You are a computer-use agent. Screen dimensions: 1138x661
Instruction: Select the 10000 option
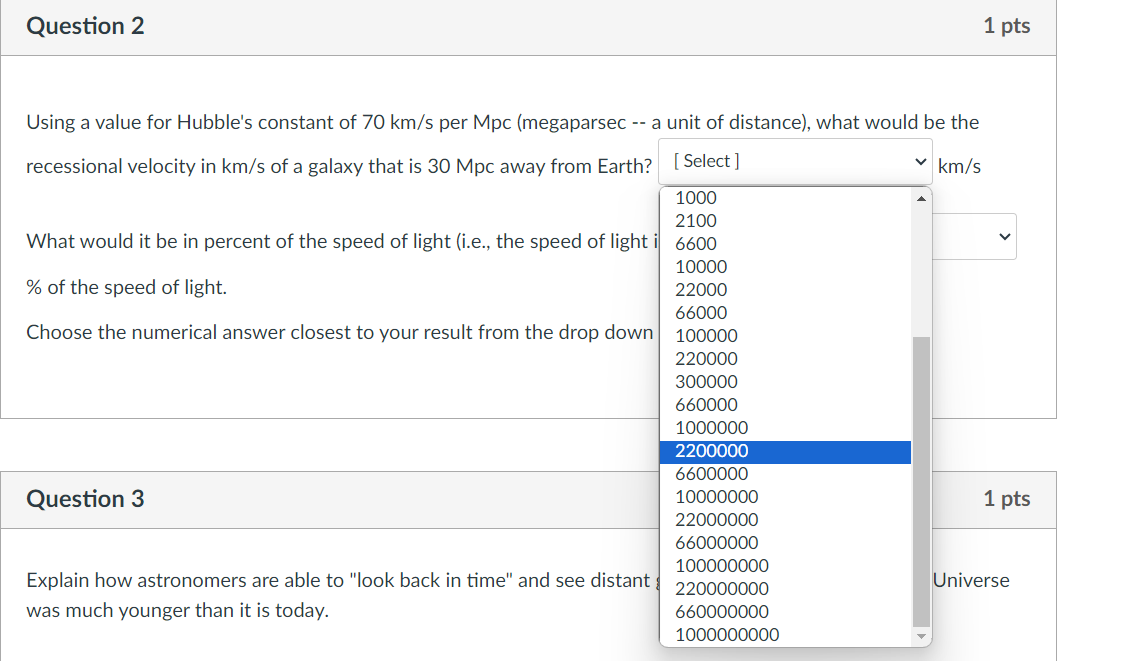(700, 266)
